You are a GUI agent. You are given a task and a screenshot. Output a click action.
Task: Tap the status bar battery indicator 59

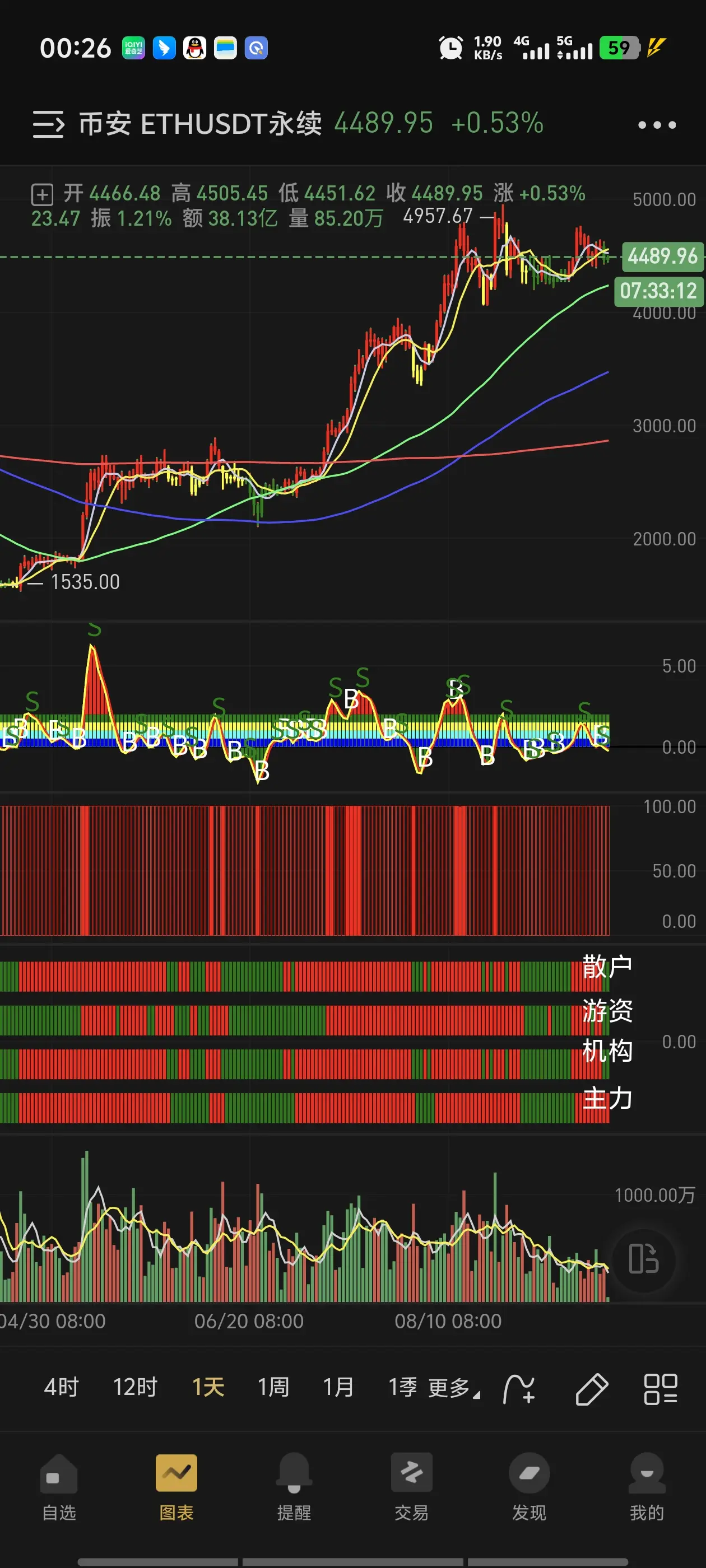pos(620,48)
